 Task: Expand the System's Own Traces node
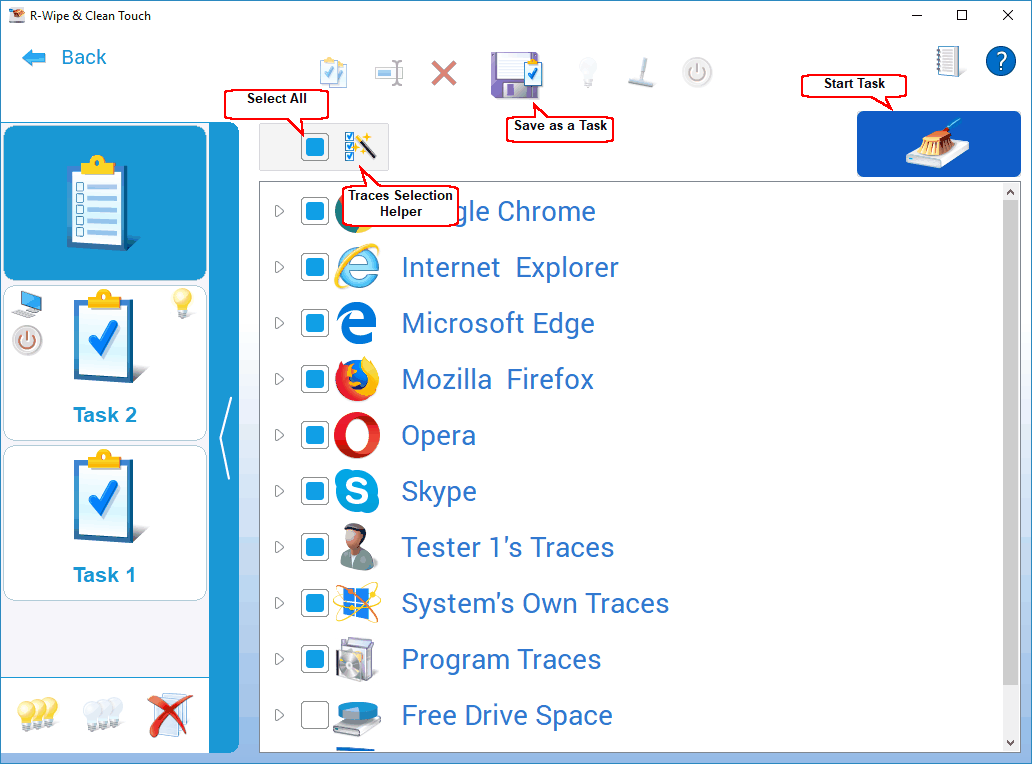pos(280,603)
